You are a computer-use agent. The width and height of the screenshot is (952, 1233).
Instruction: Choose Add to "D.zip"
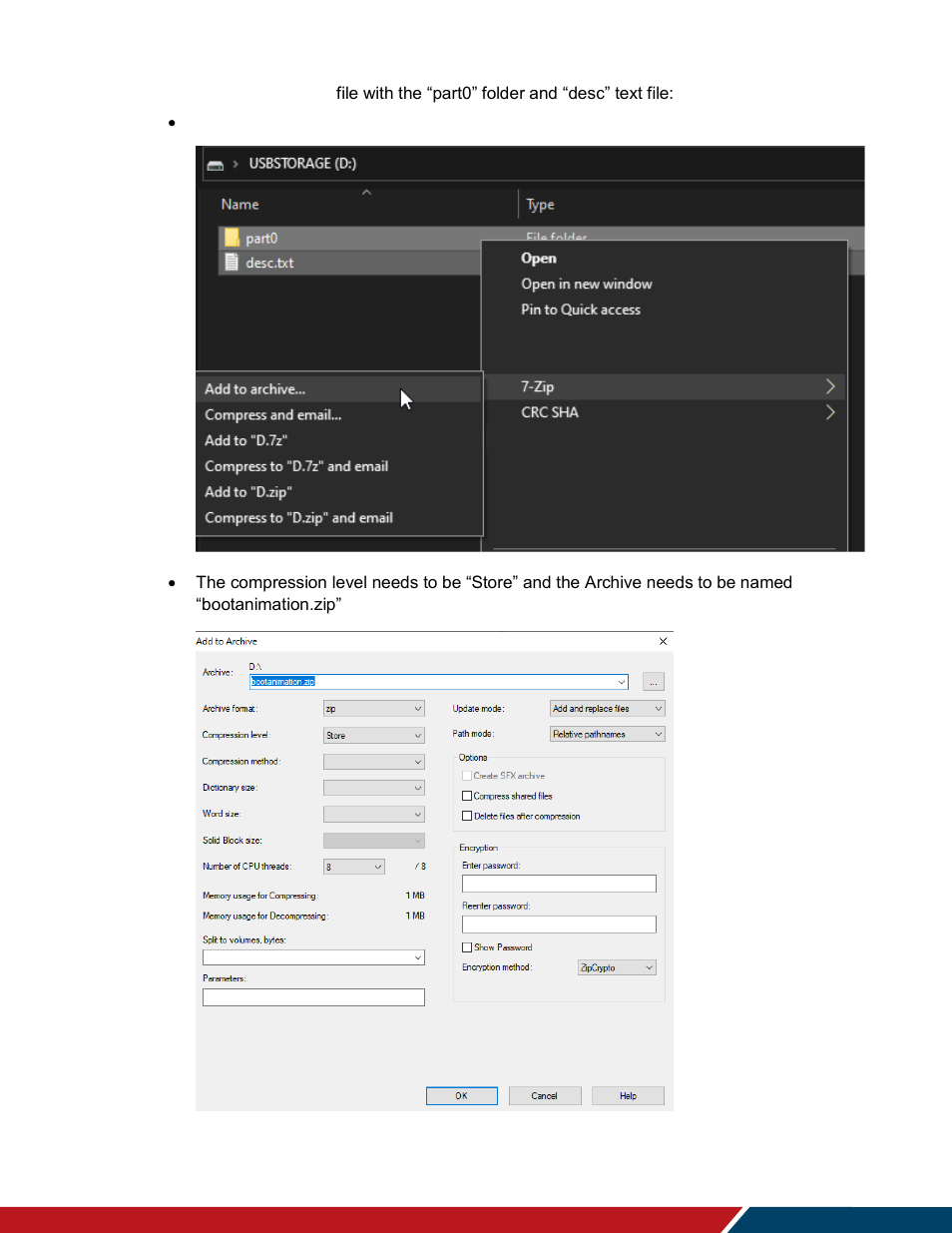coord(339,492)
